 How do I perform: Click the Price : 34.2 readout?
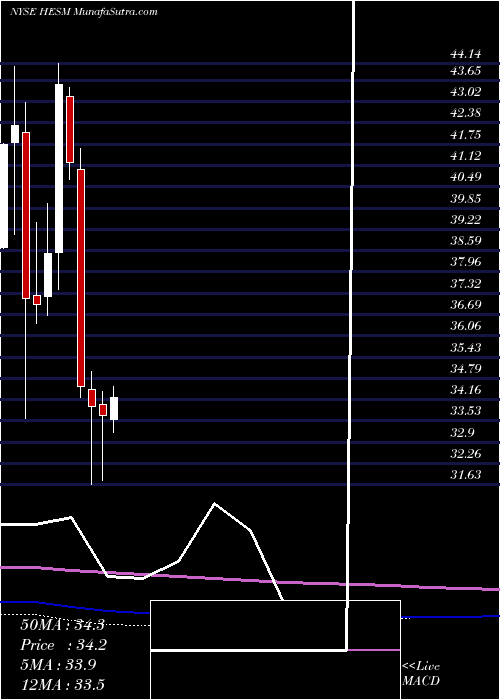point(64,645)
